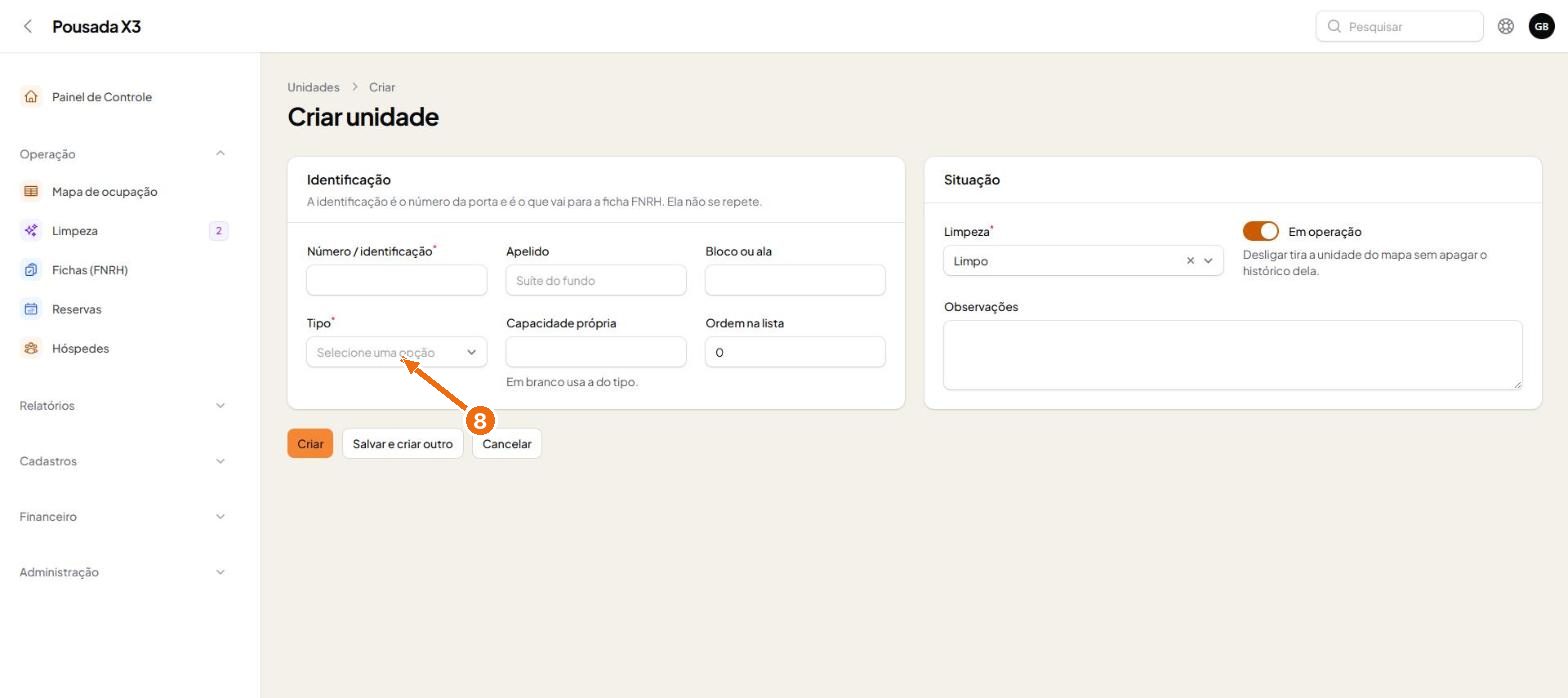Click the Pesquisar search box
Viewport: 1568px width, 698px height.
tap(1399, 26)
